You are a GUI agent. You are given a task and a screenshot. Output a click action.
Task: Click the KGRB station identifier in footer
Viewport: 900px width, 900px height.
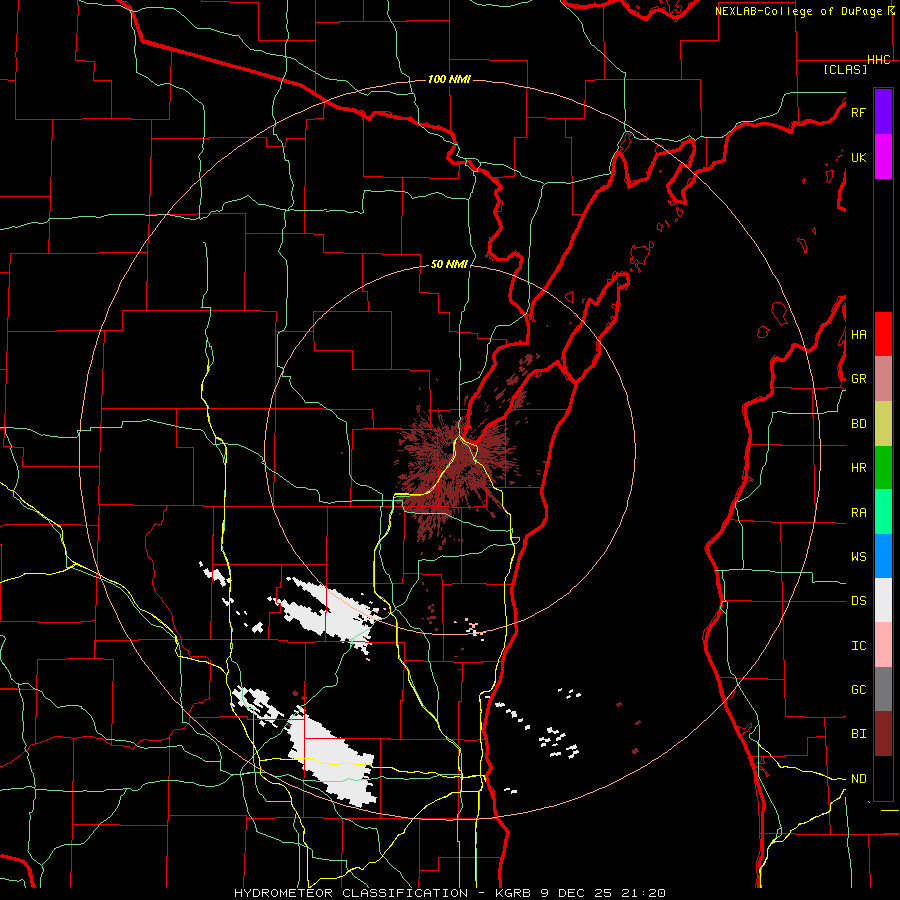[x=515, y=893]
